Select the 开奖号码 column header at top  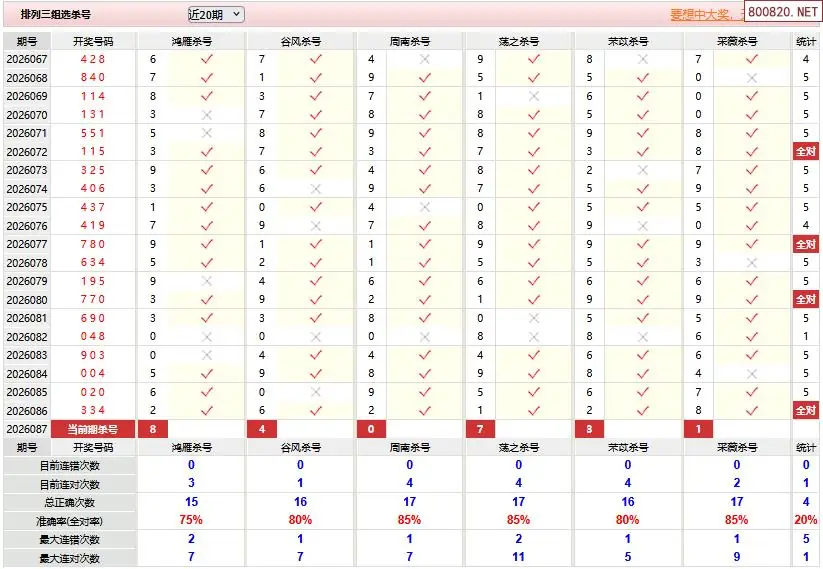pos(93,41)
